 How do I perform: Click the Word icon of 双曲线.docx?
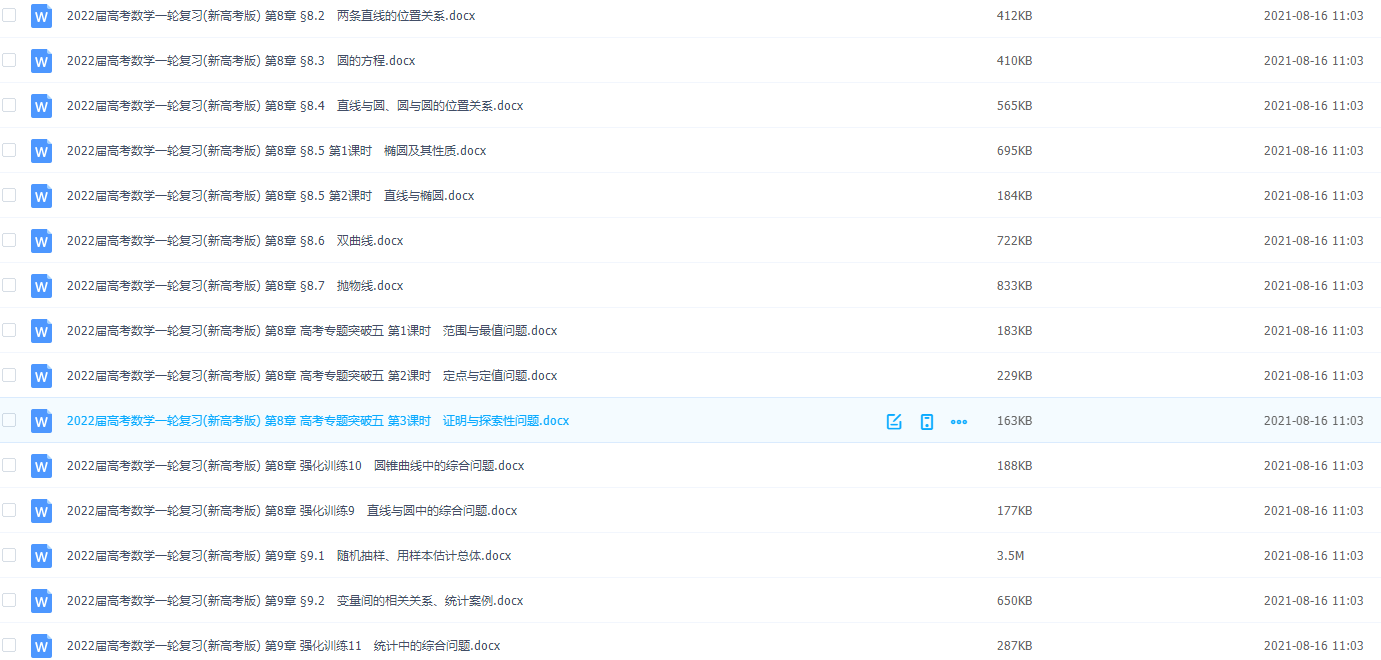click(41, 241)
